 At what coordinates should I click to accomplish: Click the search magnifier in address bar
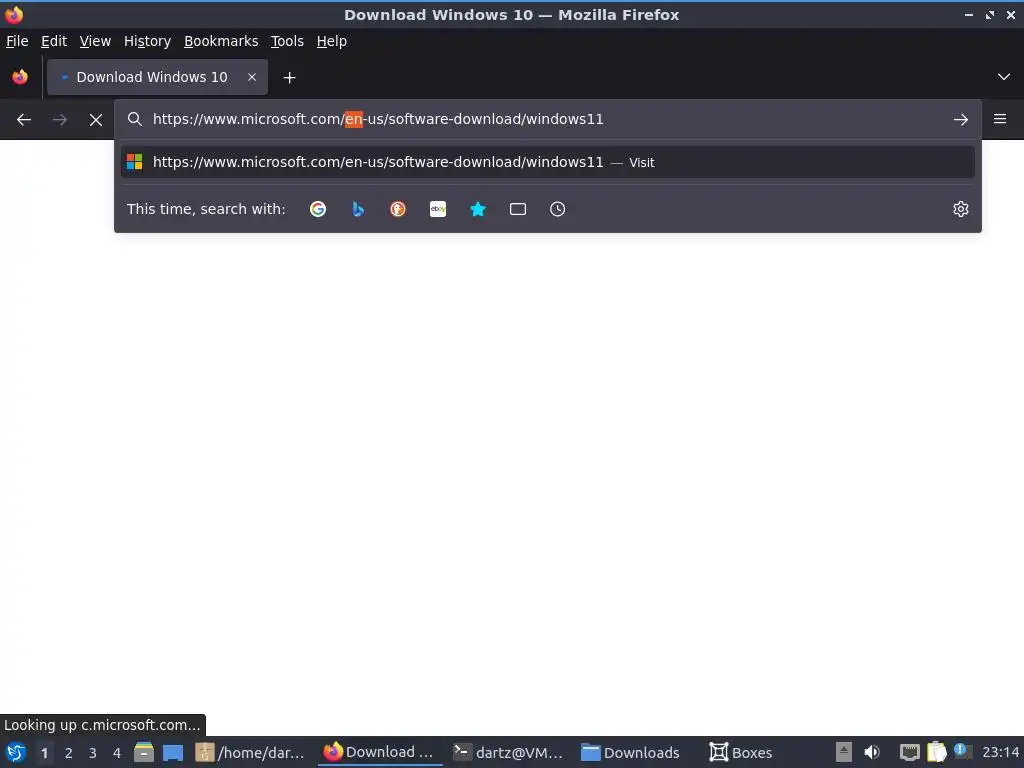pyautogui.click(x=135, y=119)
